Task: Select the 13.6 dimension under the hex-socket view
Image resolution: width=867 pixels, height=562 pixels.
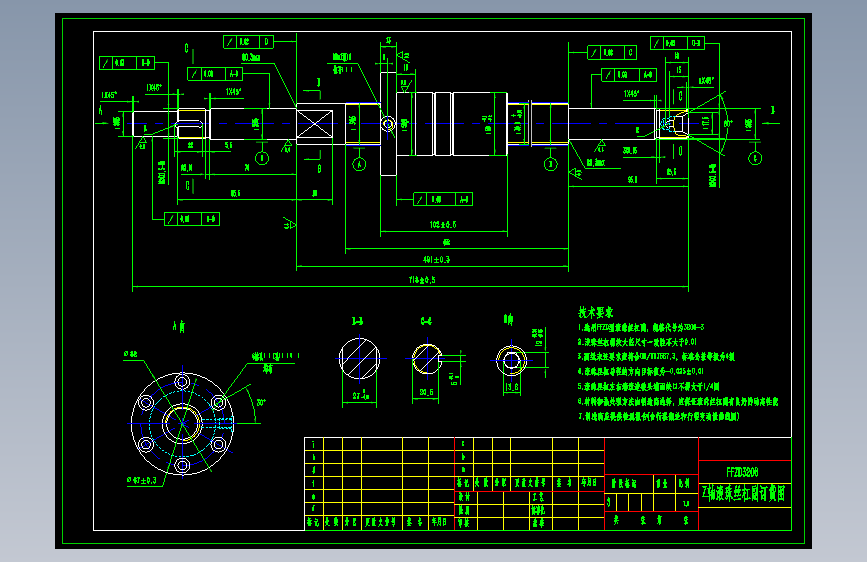Action: point(512,387)
